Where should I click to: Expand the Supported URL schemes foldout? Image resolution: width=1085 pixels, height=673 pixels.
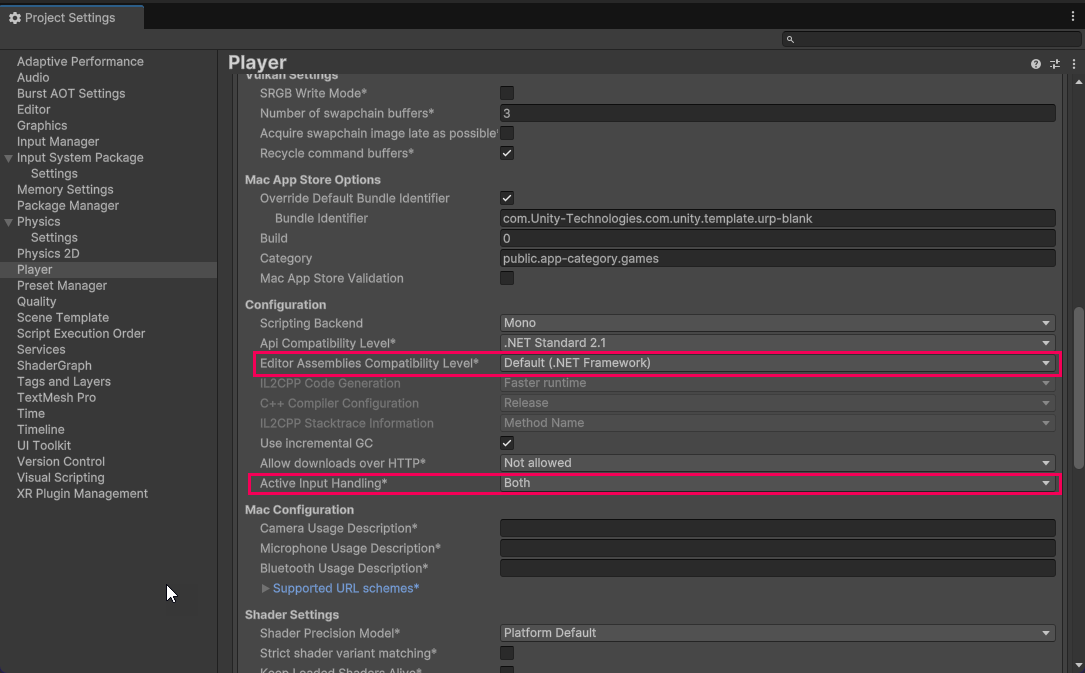coord(265,588)
